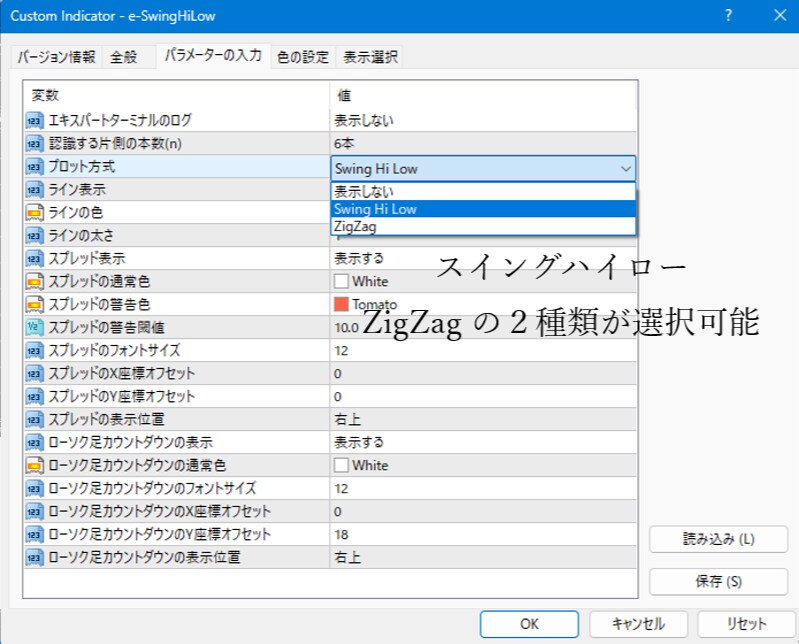Click 12 value for ローソク足カウントダウンのフォントサイズ
The width and height of the screenshot is (799, 644).
pyautogui.click(x=483, y=489)
